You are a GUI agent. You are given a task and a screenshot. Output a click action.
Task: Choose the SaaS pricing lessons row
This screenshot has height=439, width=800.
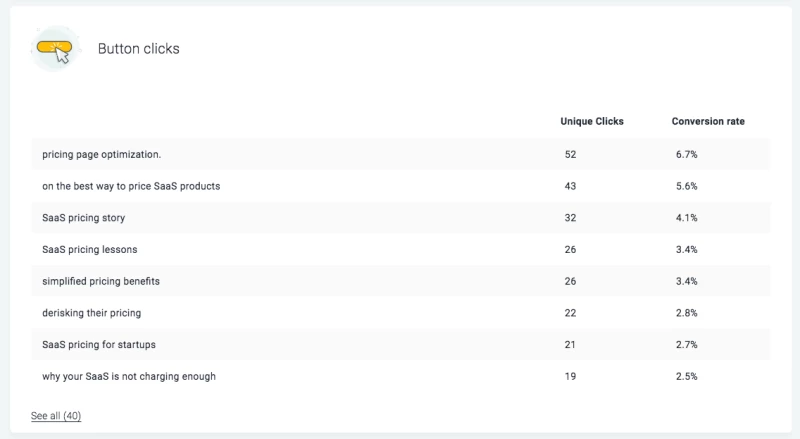coord(90,249)
